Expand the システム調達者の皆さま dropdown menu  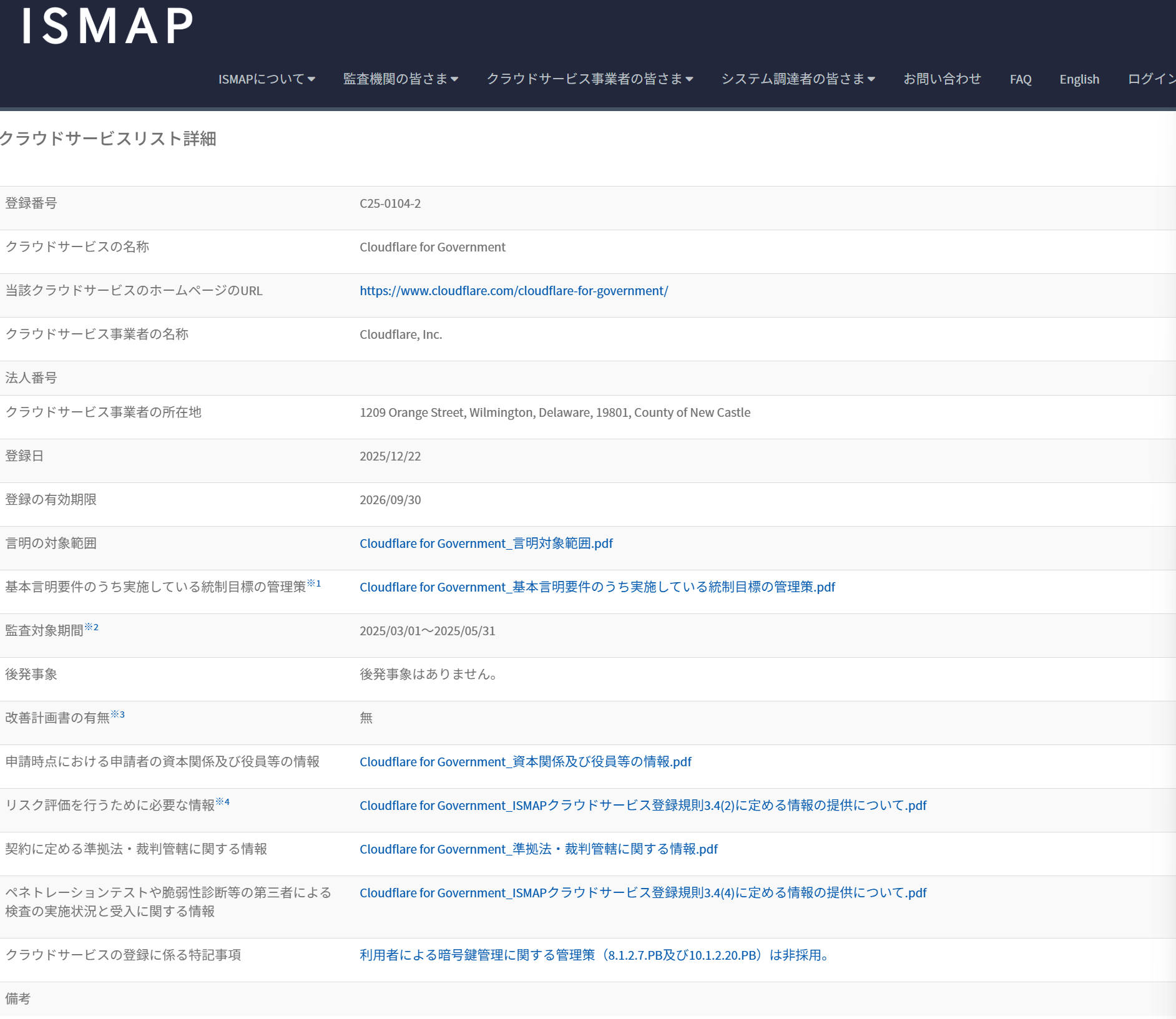pos(798,79)
